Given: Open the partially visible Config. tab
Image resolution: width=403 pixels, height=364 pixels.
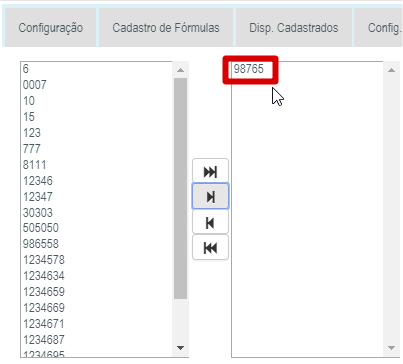Looking at the screenshot, I should click(379, 28).
